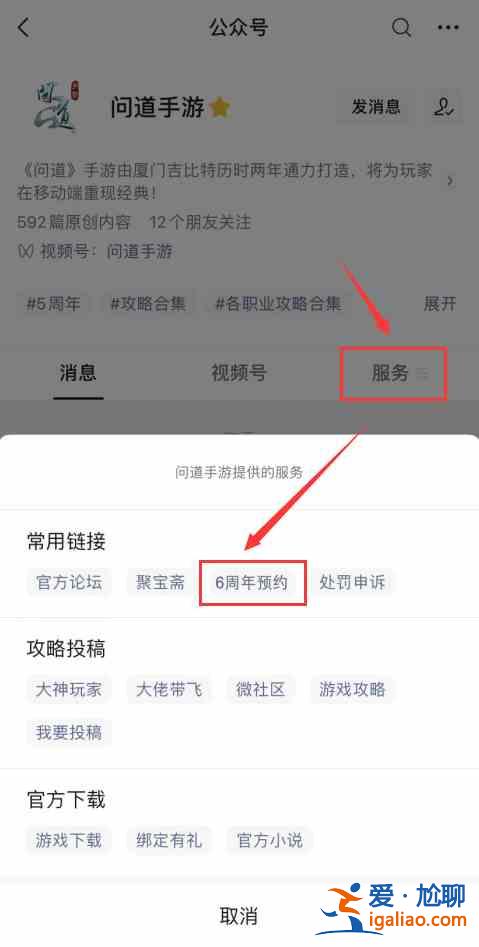
Task: Open the three-dot more options menu
Action: 448,28
